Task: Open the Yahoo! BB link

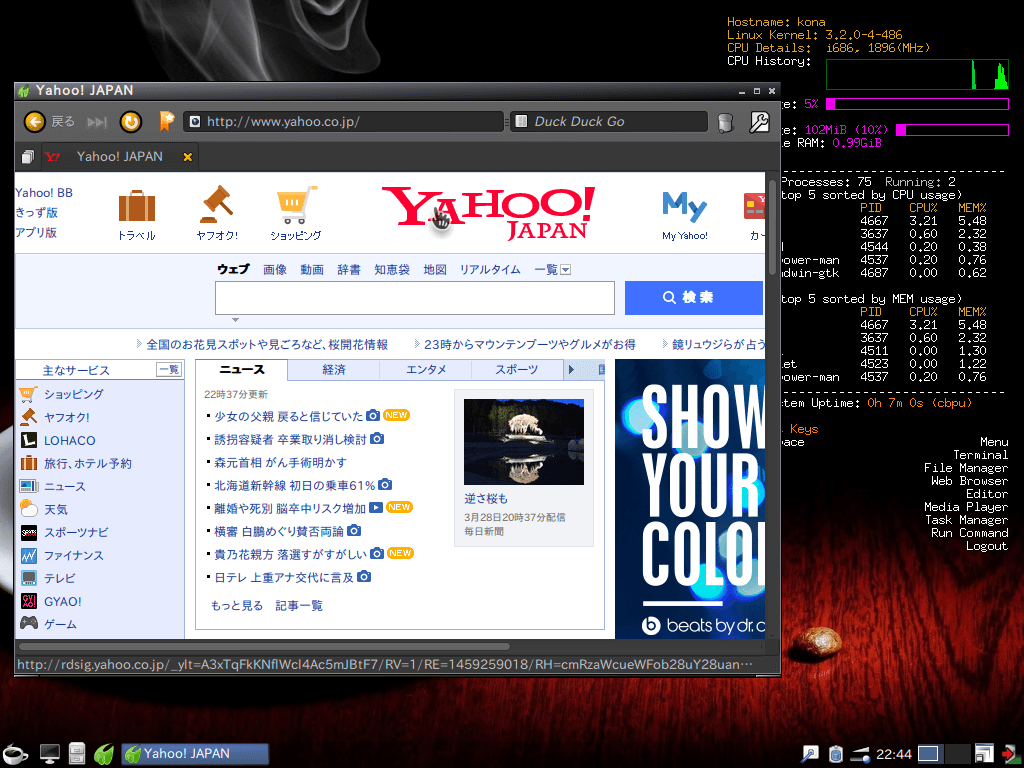Action: coord(44,193)
